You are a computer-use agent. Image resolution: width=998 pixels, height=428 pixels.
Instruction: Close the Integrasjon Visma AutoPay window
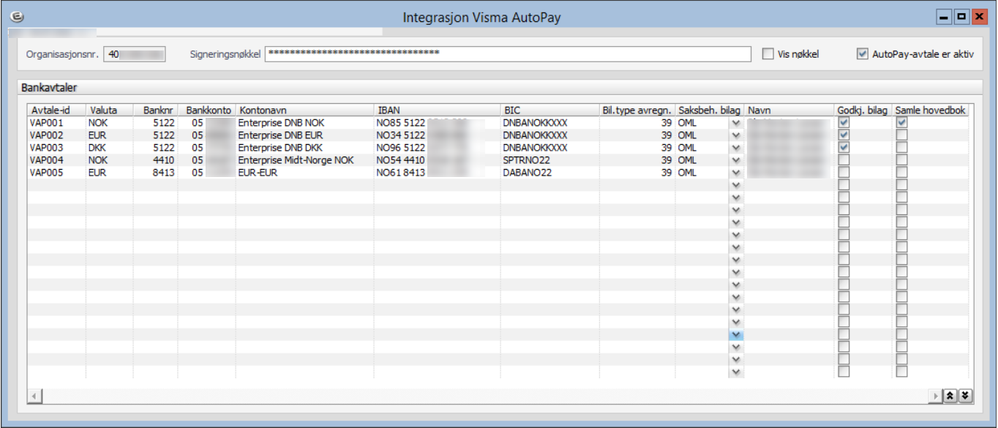pyautogui.click(x=978, y=17)
